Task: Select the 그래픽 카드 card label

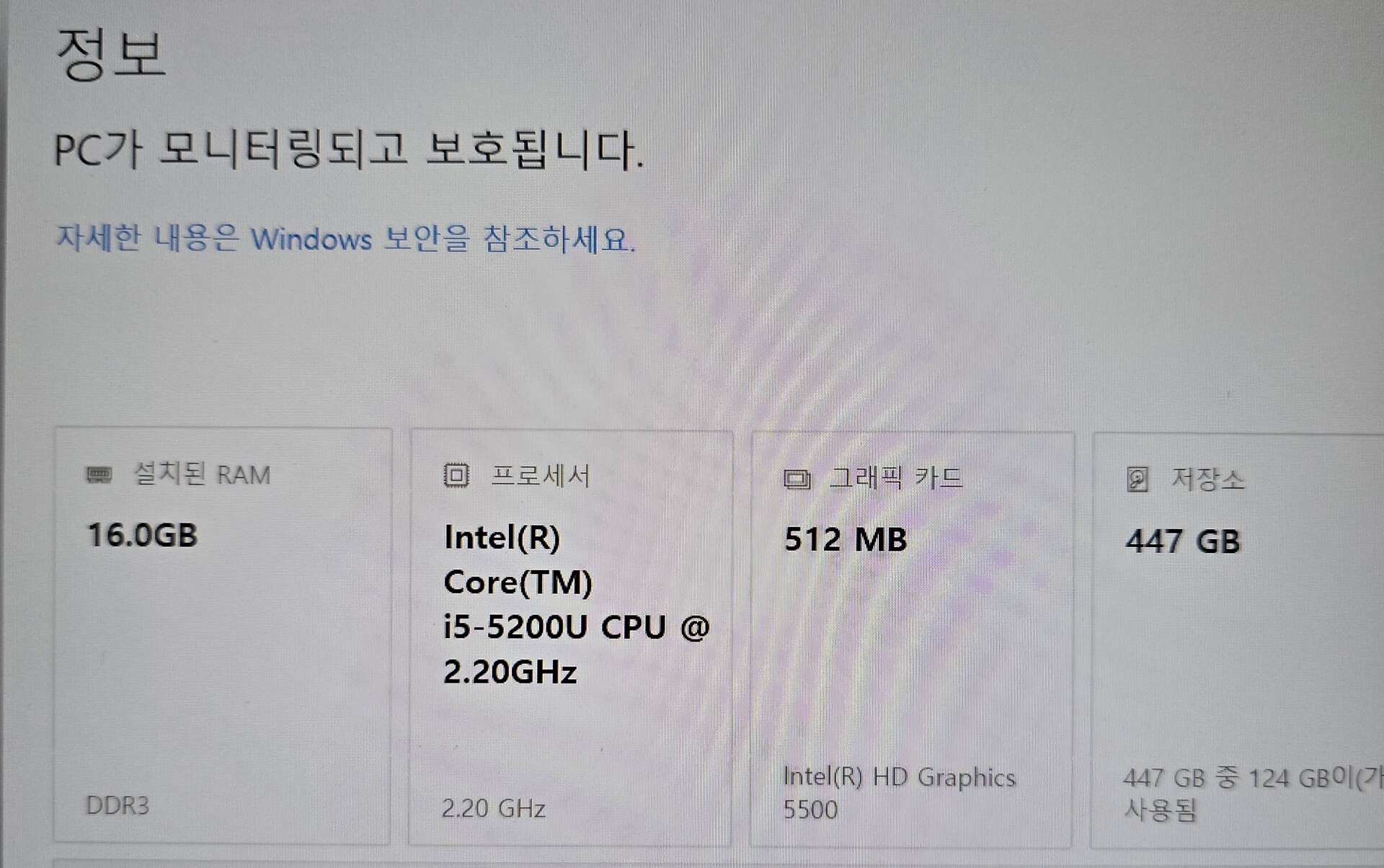Action: pos(896,478)
